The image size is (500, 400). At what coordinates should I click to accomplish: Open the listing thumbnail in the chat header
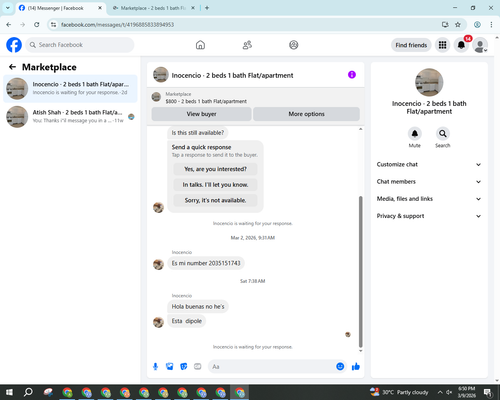tap(161, 75)
